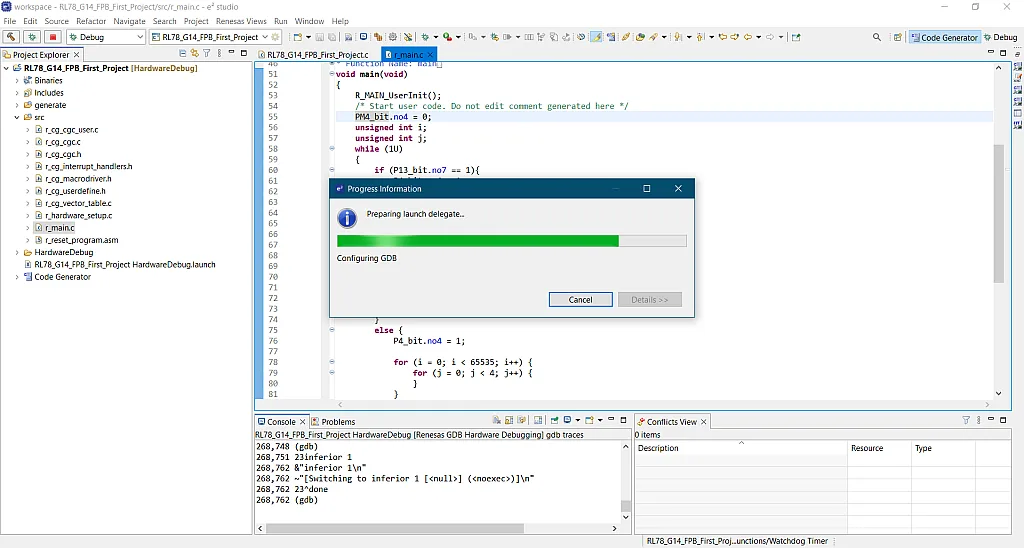Expand the generate folder
This screenshot has width=1024, height=548.
click(17, 105)
